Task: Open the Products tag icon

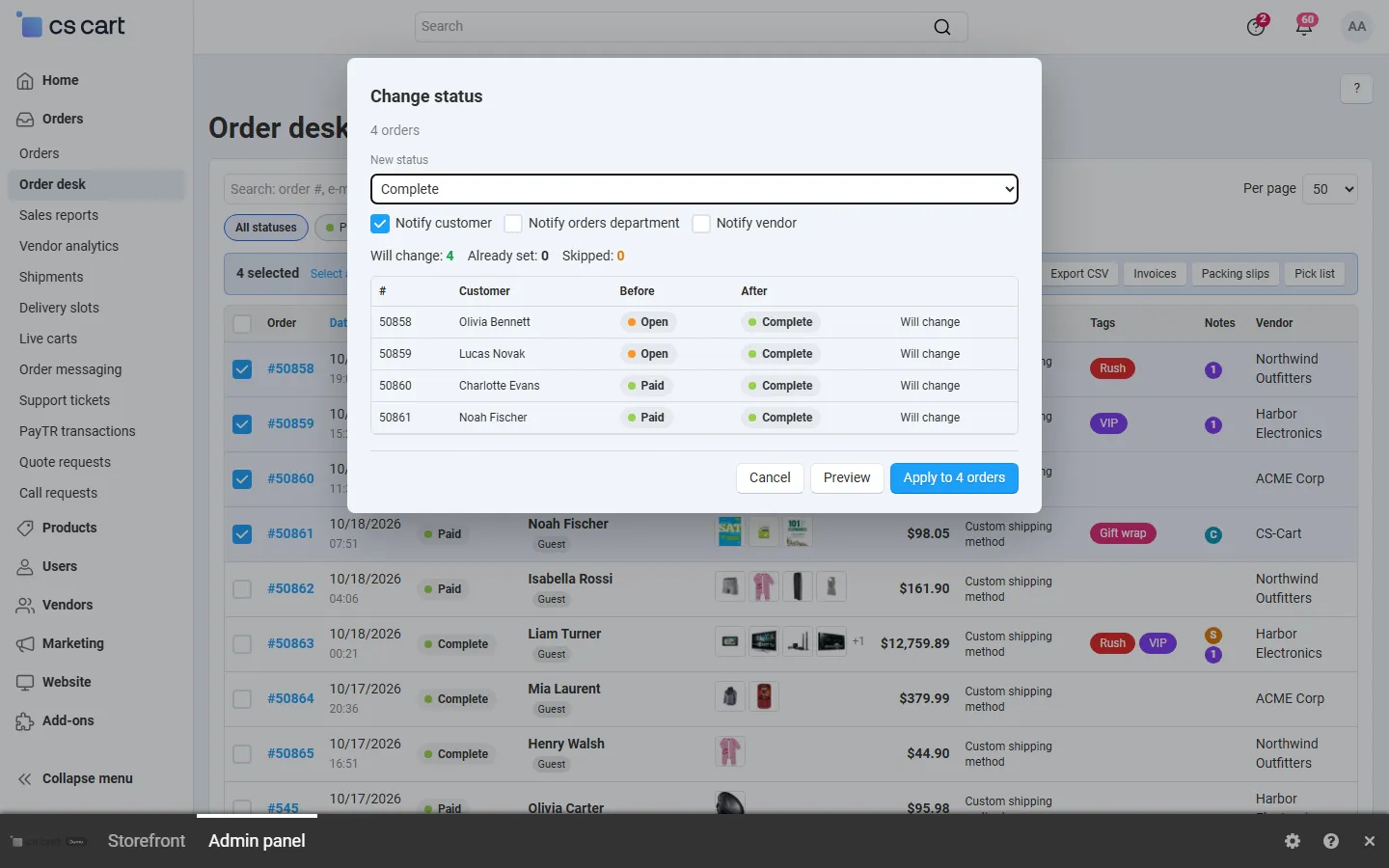Action: [25, 529]
